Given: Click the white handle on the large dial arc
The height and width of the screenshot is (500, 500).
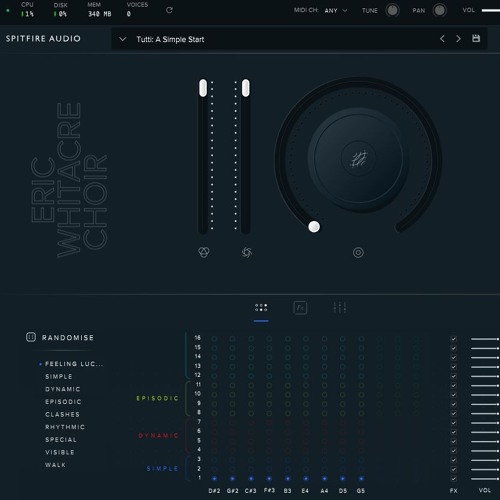Looking at the screenshot, I should pyautogui.click(x=314, y=227).
